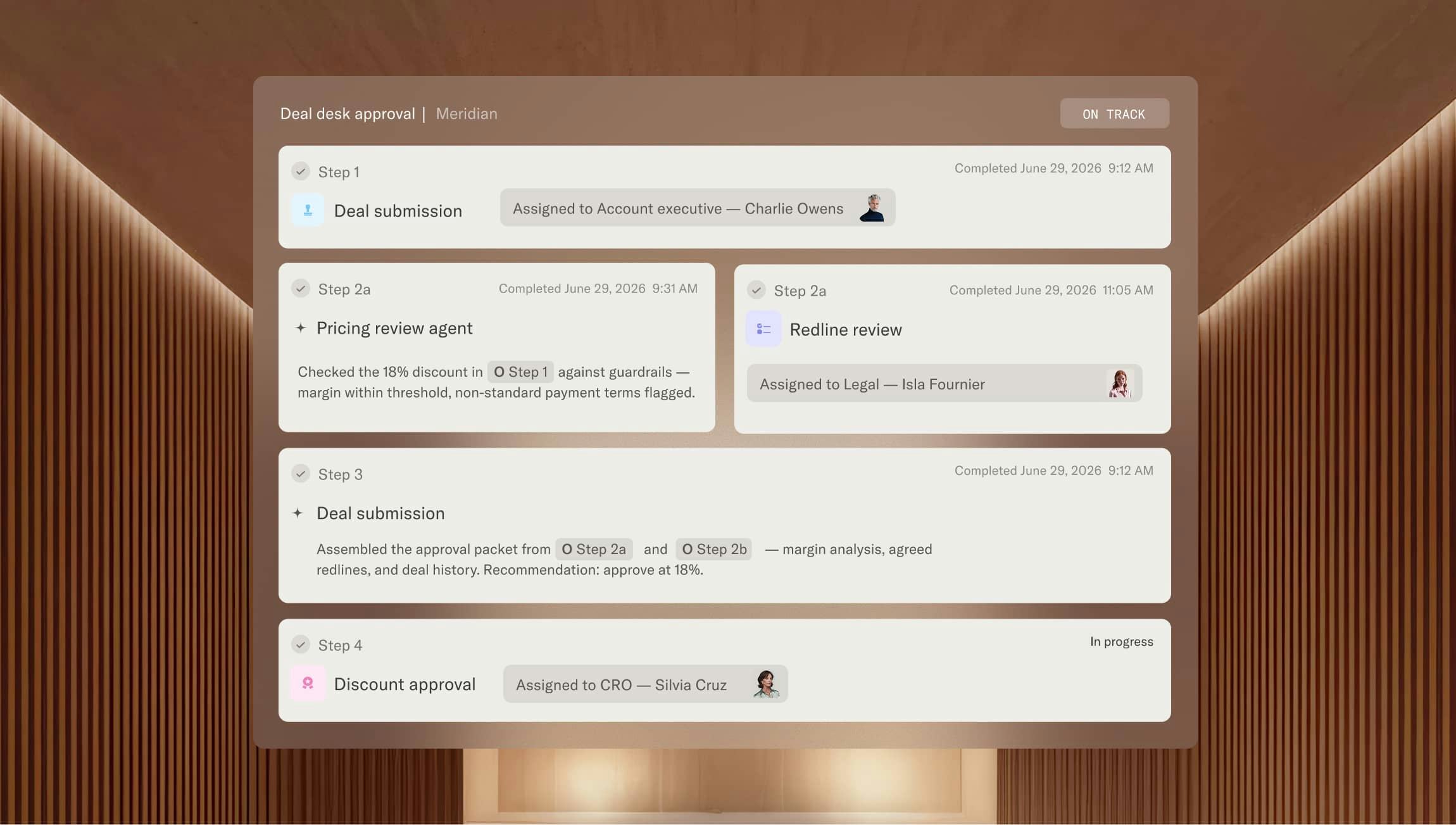Open the Step 2b reference chip in Step 3
This screenshot has width=1456, height=825.
pyautogui.click(x=714, y=549)
